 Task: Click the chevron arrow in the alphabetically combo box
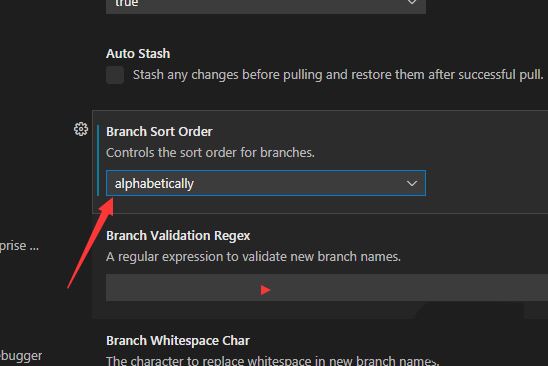click(x=412, y=183)
